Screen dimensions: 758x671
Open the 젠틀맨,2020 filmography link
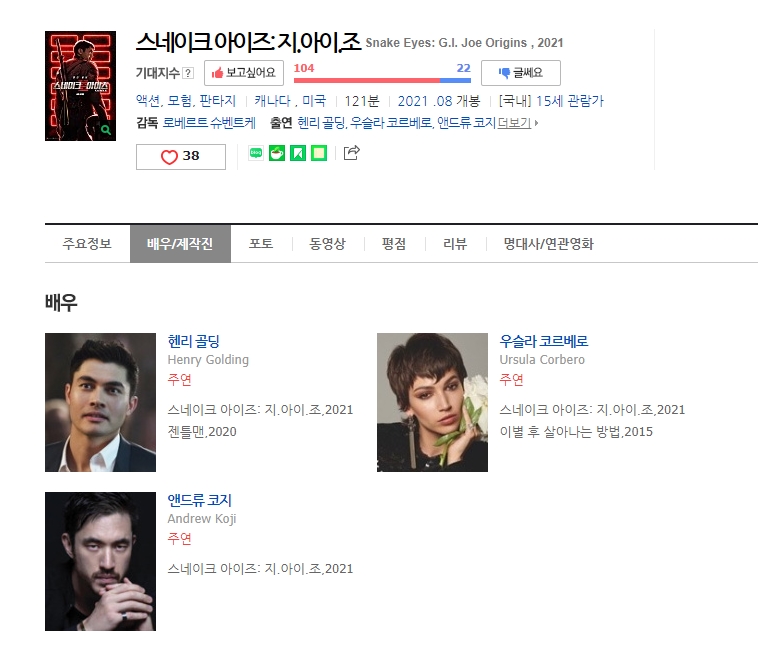(202, 432)
